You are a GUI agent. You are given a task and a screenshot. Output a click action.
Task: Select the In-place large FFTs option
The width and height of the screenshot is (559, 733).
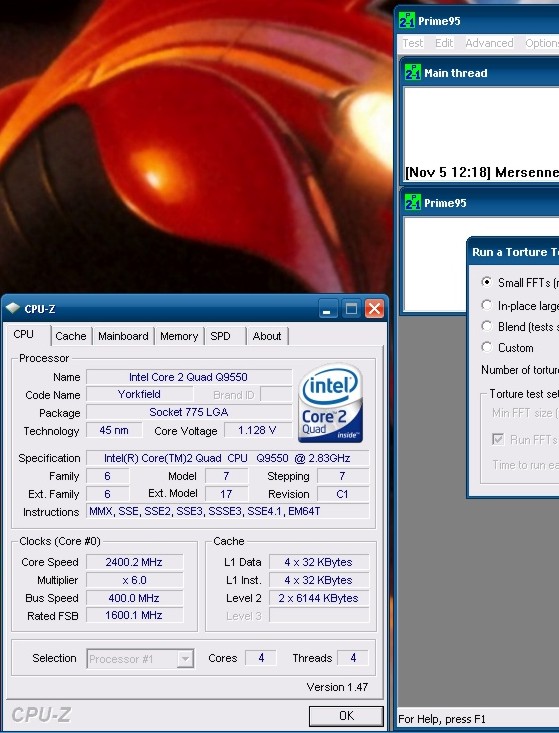(487, 305)
